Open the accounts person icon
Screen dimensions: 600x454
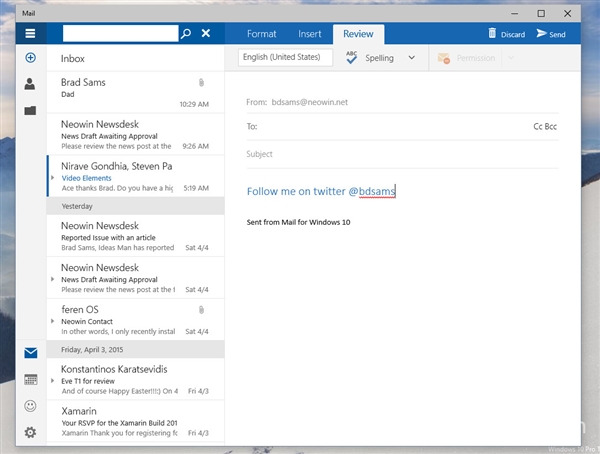30,84
